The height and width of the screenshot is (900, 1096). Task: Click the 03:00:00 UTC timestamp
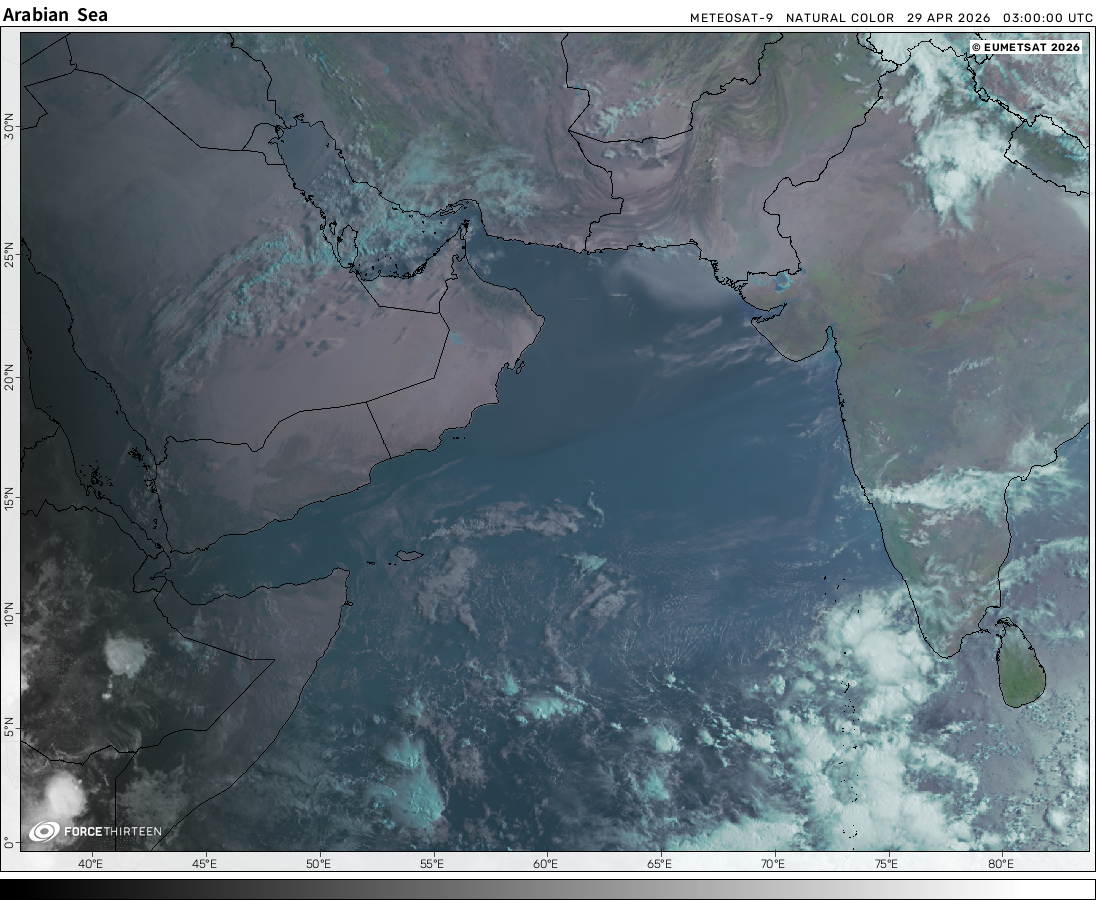coord(1047,18)
